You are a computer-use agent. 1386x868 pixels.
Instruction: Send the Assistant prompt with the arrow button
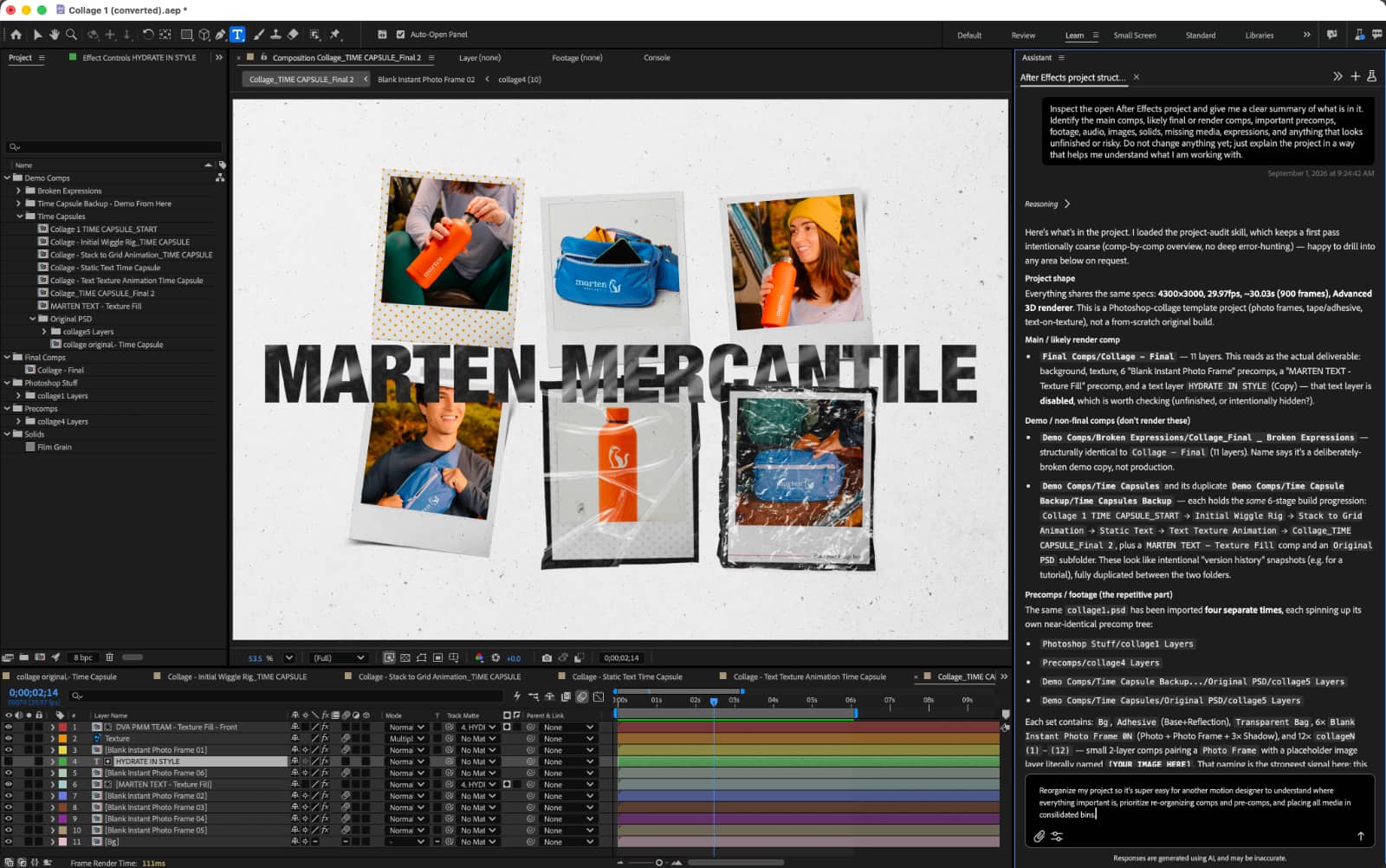(1361, 836)
